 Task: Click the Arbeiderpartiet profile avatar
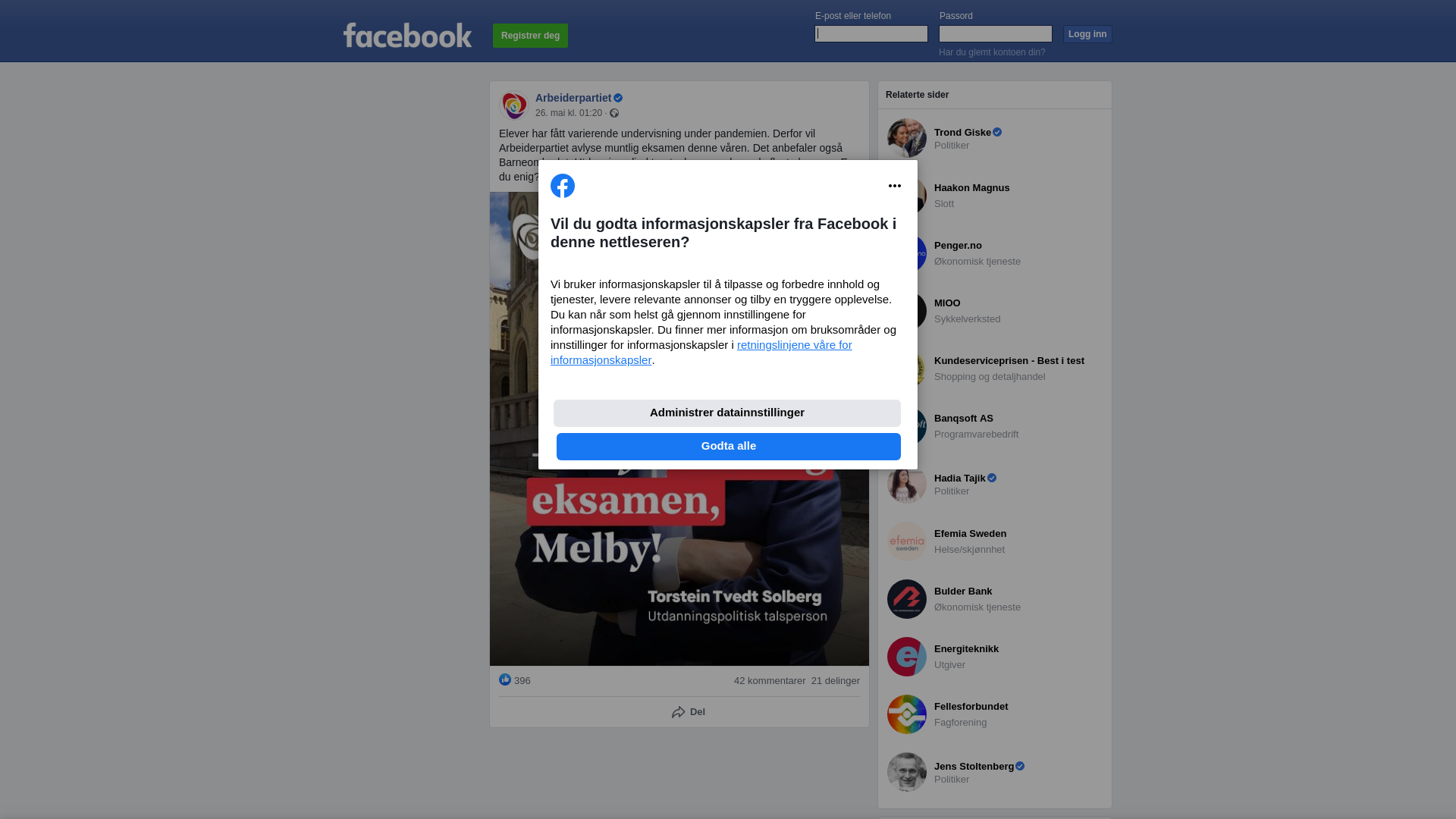[x=514, y=105]
